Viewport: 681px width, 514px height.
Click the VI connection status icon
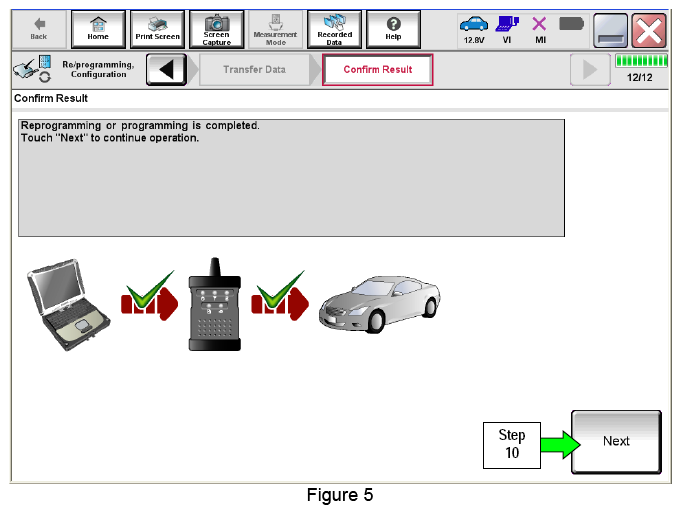(506, 29)
